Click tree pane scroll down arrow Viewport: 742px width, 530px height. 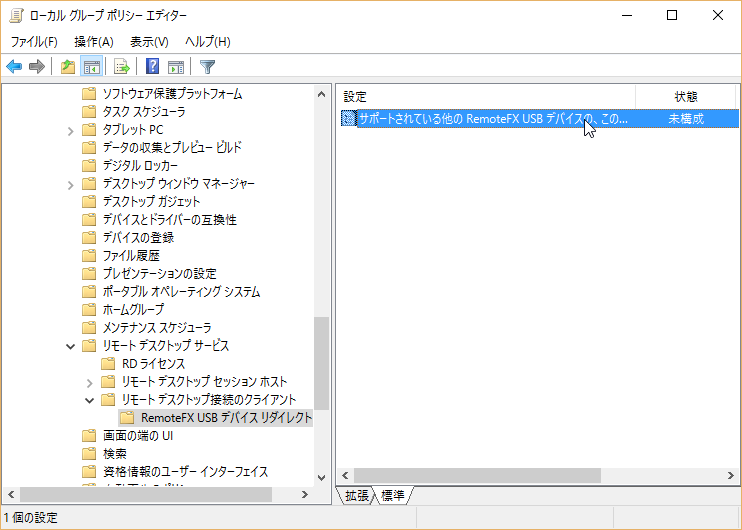click(322, 478)
